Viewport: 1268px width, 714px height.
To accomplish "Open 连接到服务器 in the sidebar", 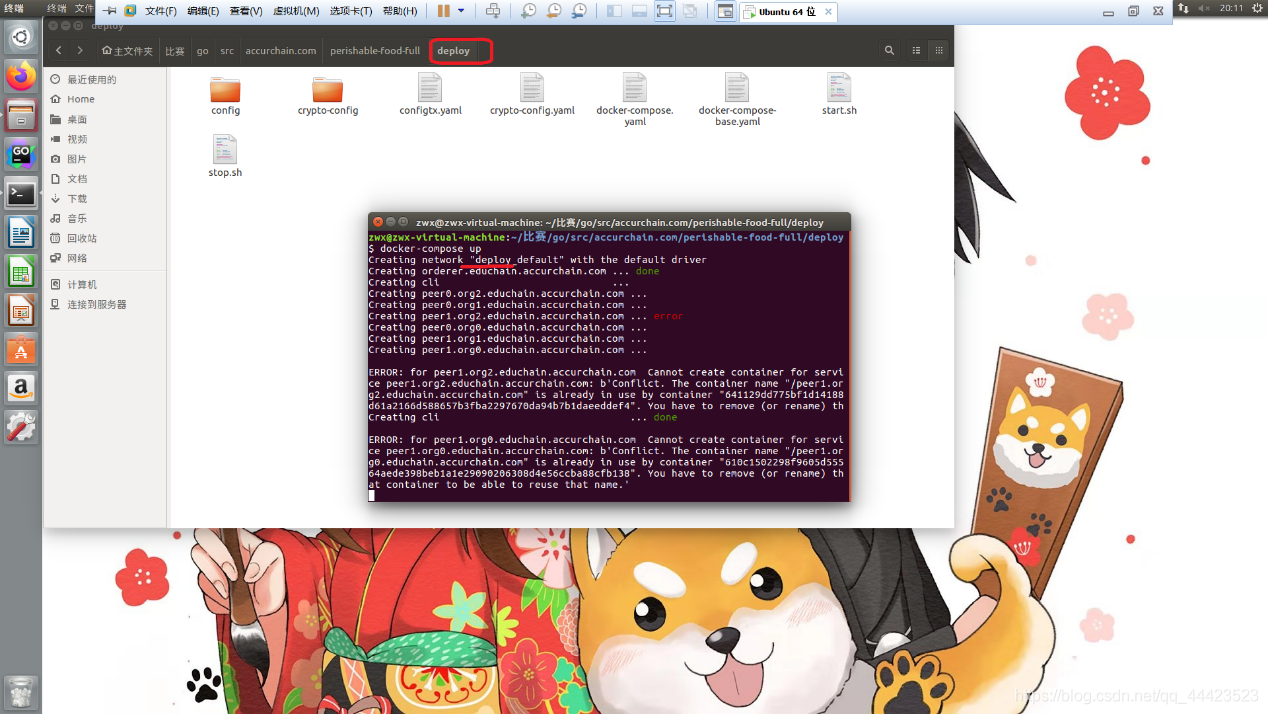I will (x=97, y=304).
